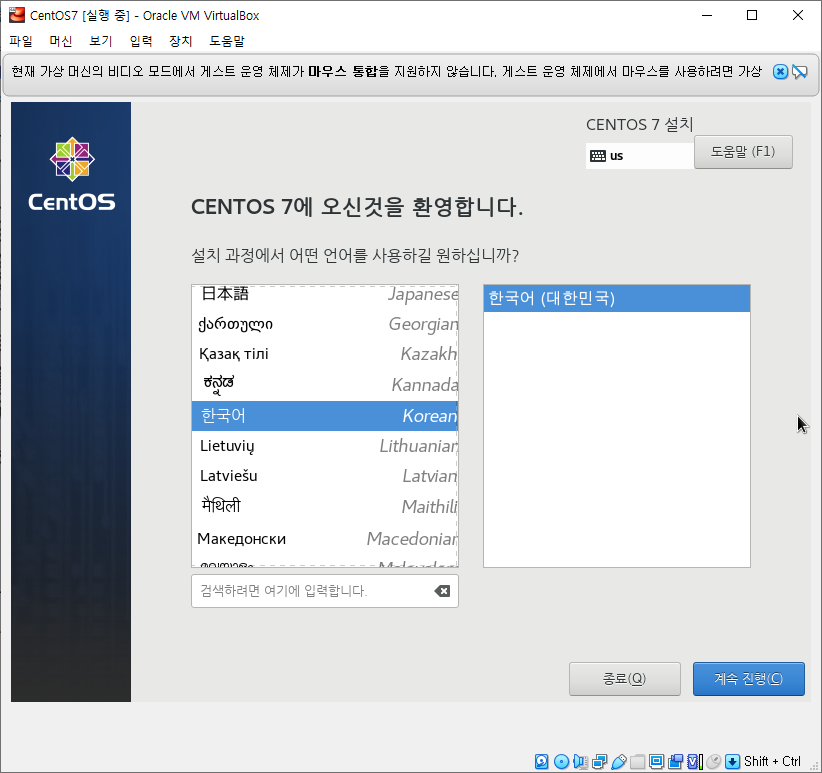Screen dimensions: 822x773
Task: Clear the language search field
Action: [x=442, y=591]
